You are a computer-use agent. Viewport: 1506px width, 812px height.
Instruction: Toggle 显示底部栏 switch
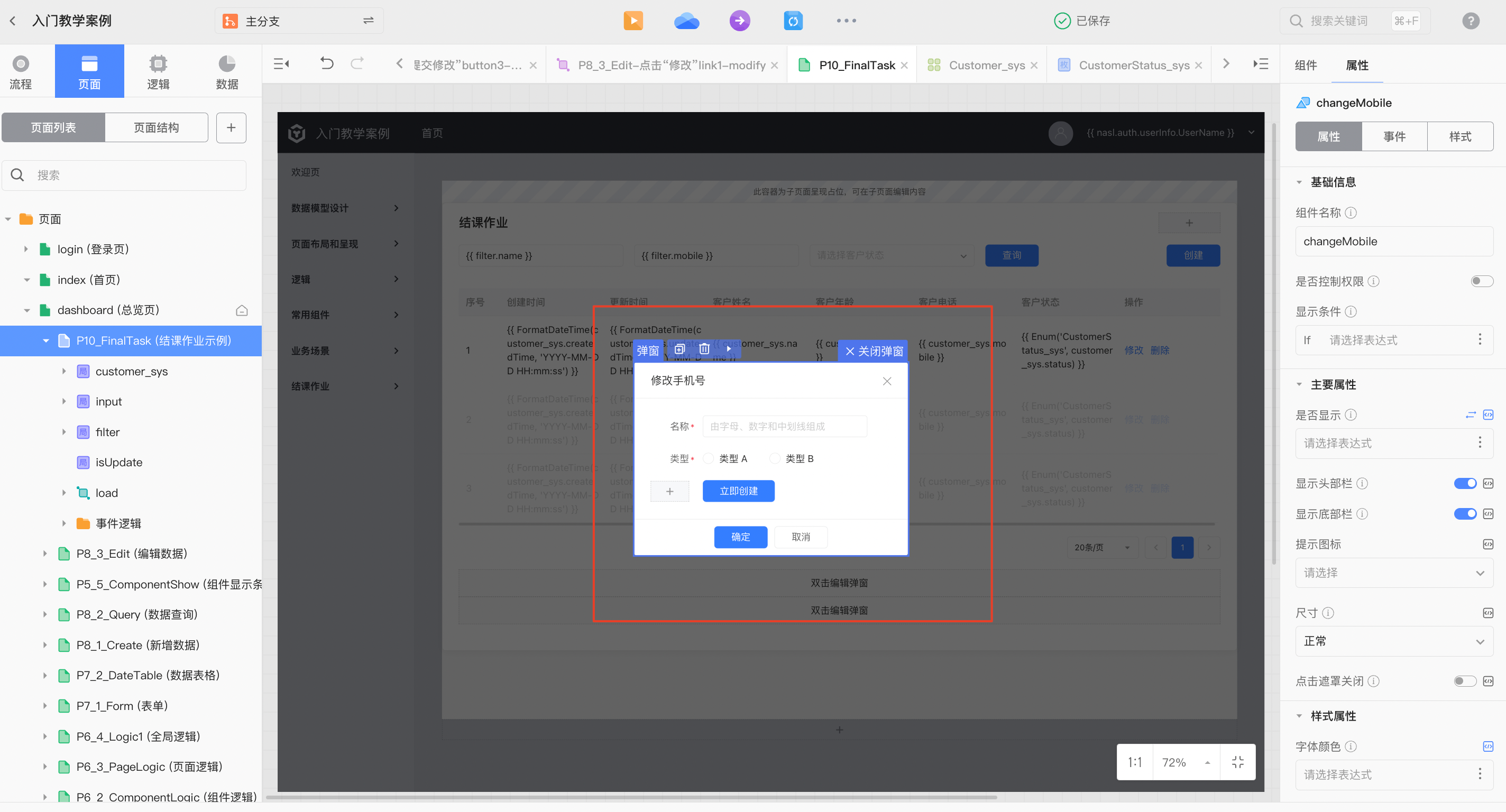pyautogui.click(x=1465, y=514)
